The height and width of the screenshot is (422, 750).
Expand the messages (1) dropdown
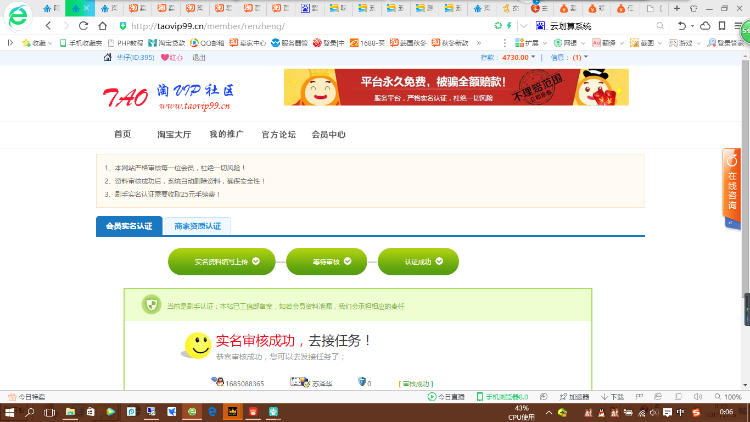point(586,57)
